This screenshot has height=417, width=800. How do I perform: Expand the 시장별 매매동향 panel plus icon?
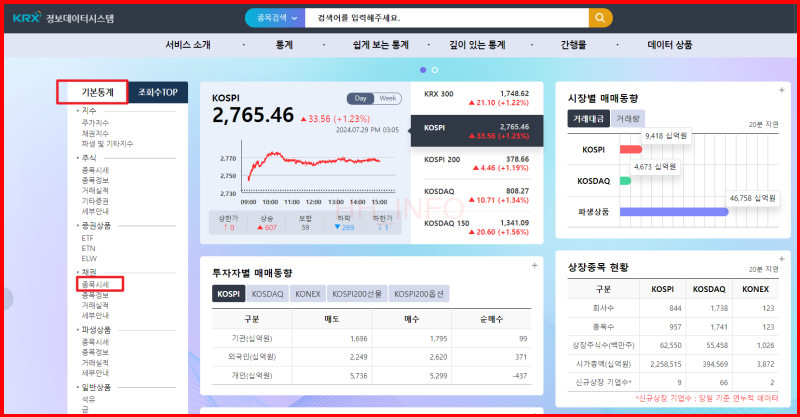pyautogui.click(x=782, y=90)
